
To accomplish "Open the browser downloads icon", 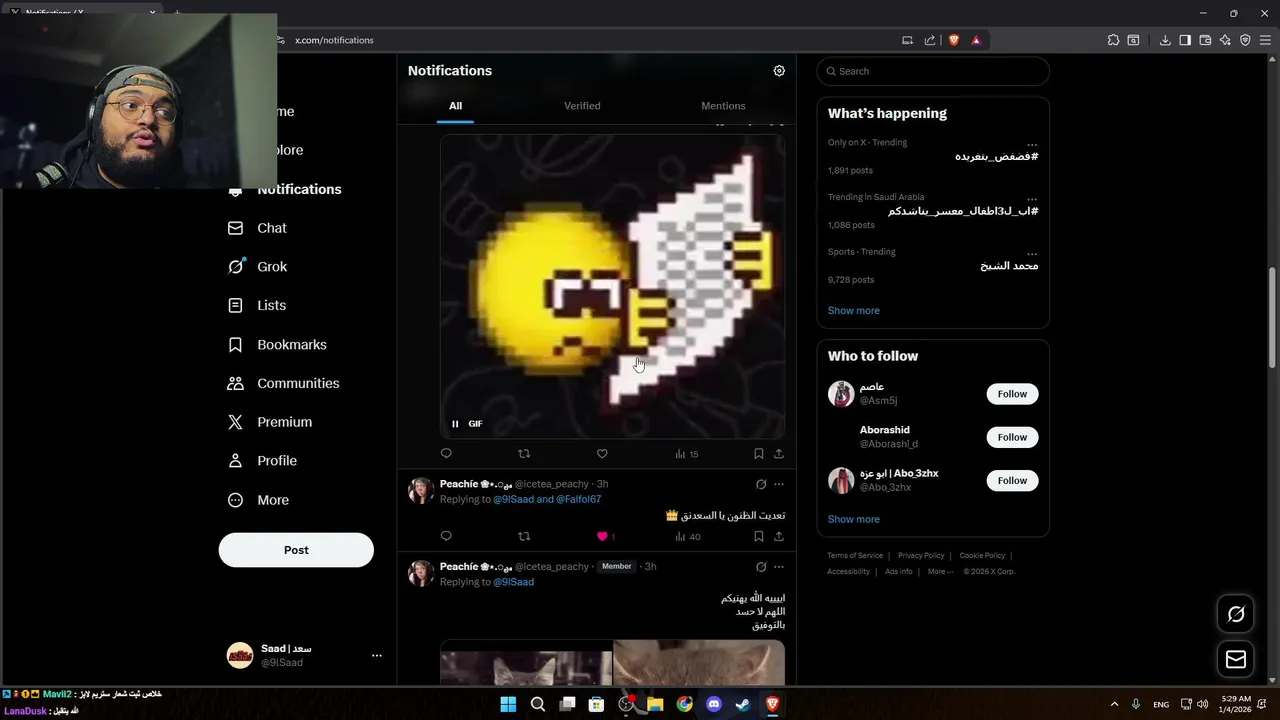I will point(1165,40).
